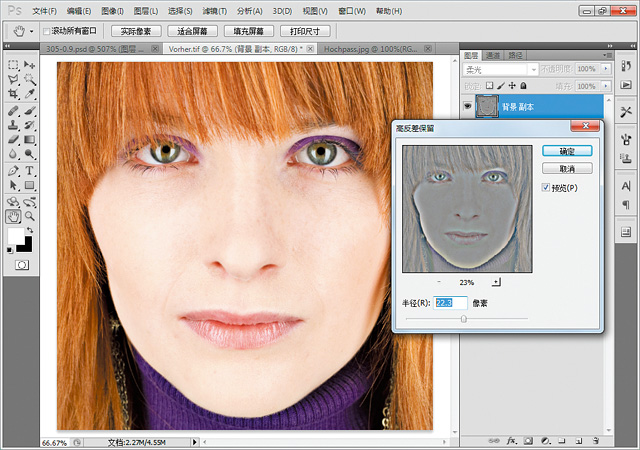
Task: Click the 打印尺寸 button
Action: pyautogui.click(x=305, y=31)
